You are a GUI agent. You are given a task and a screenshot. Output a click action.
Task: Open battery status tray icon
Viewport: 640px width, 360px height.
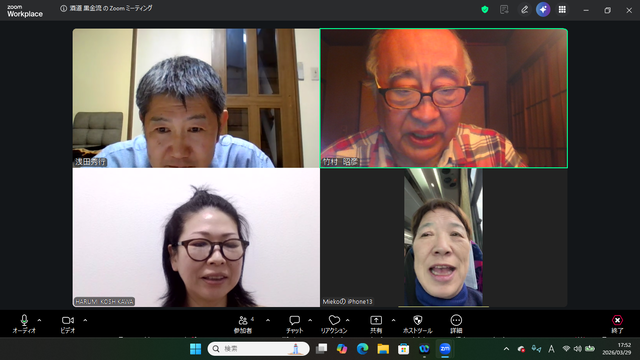[x=590, y=349]
